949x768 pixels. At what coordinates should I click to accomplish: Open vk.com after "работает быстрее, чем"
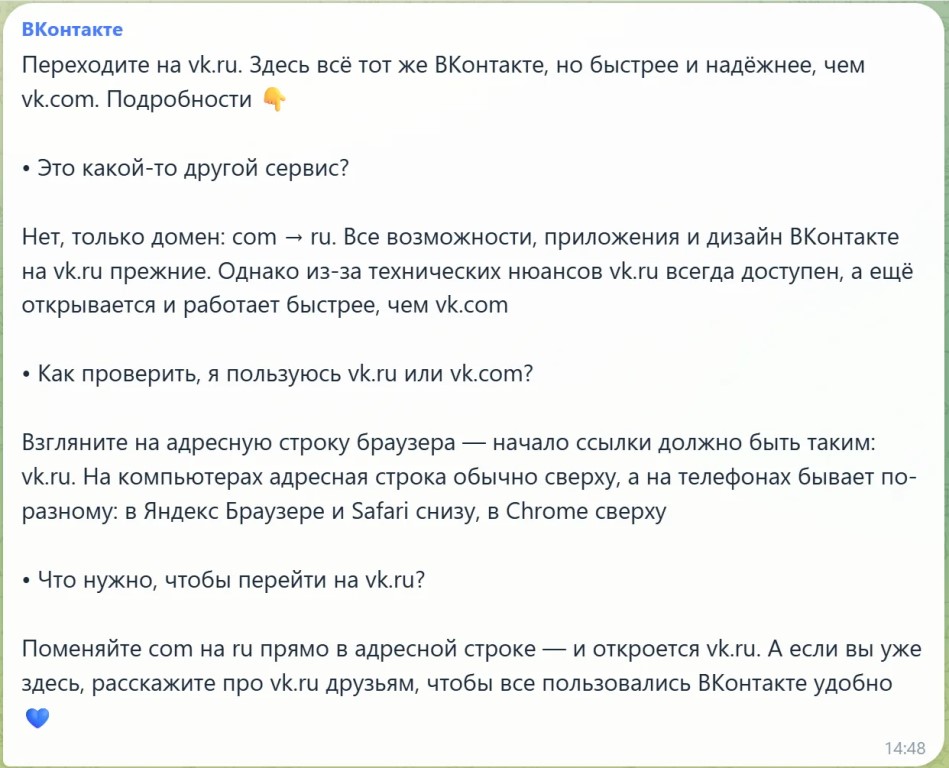pyautogui.click(x=471, y=305)
